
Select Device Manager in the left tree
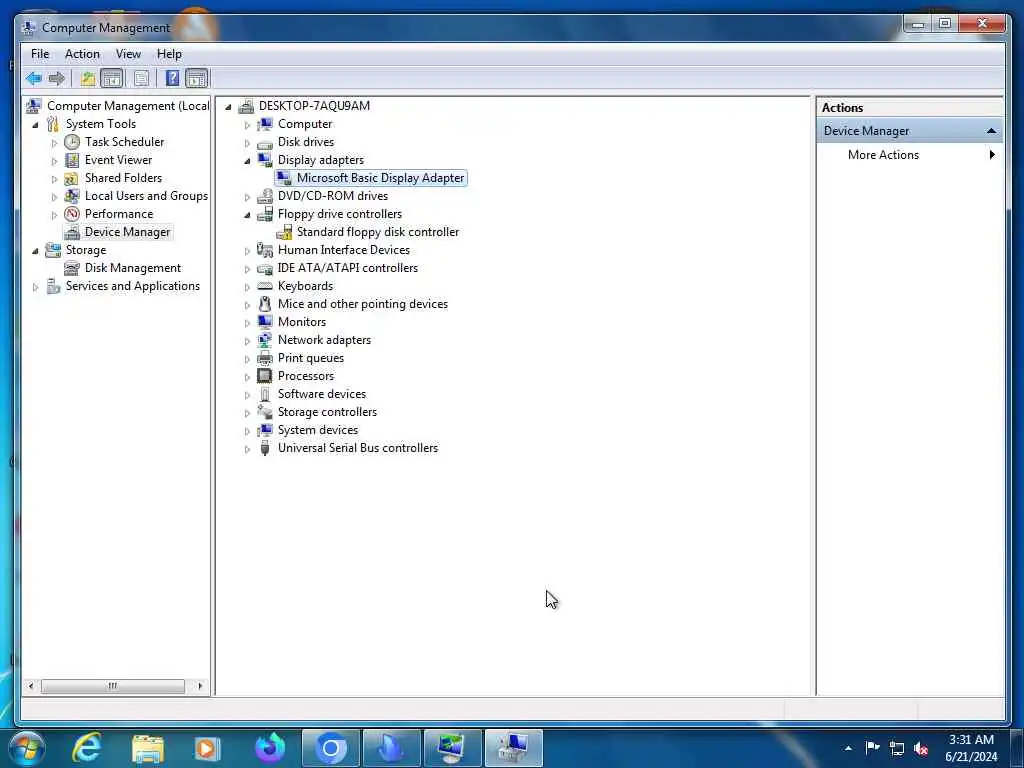click(x=127, y=232)
